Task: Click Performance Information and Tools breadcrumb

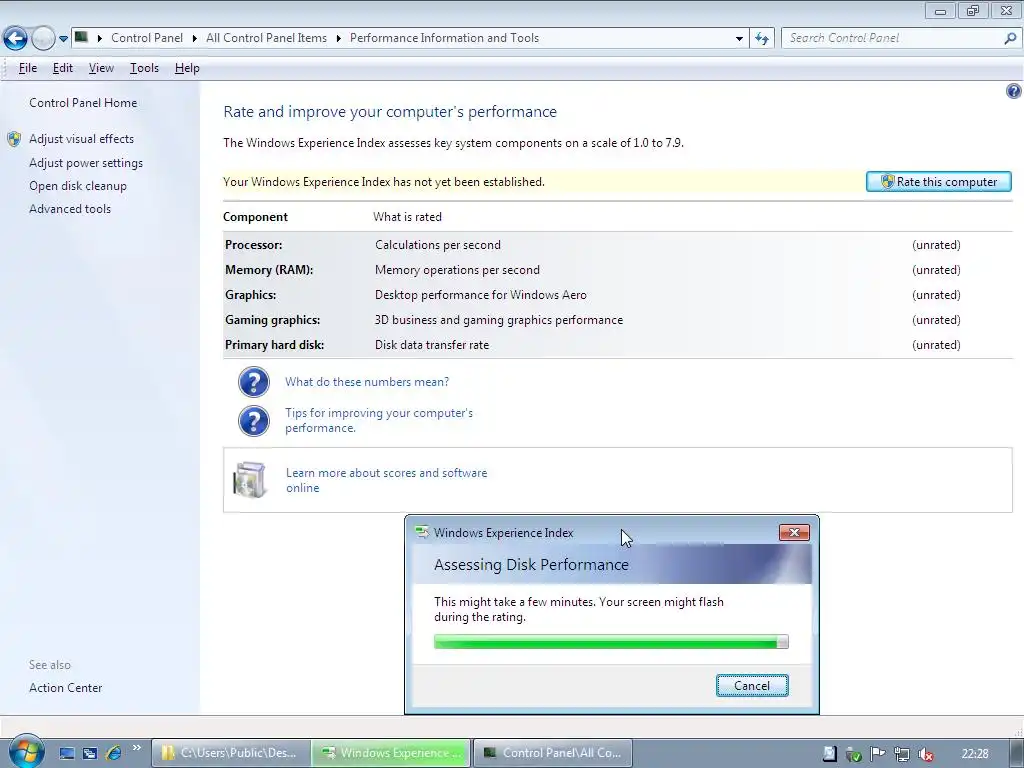Action: [x=444, y=38]
